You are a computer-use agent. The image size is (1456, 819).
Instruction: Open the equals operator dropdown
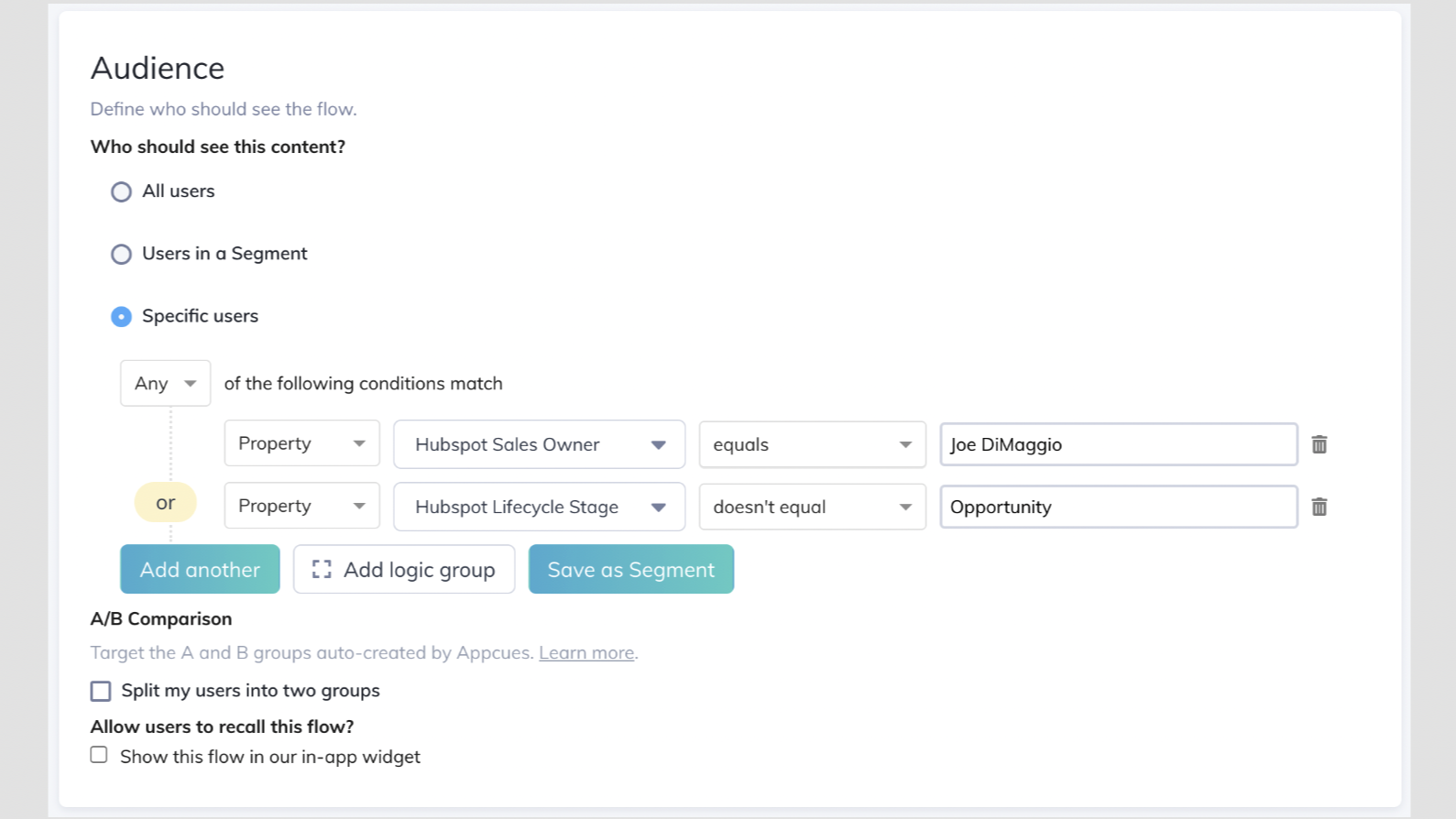click(812, 443)
